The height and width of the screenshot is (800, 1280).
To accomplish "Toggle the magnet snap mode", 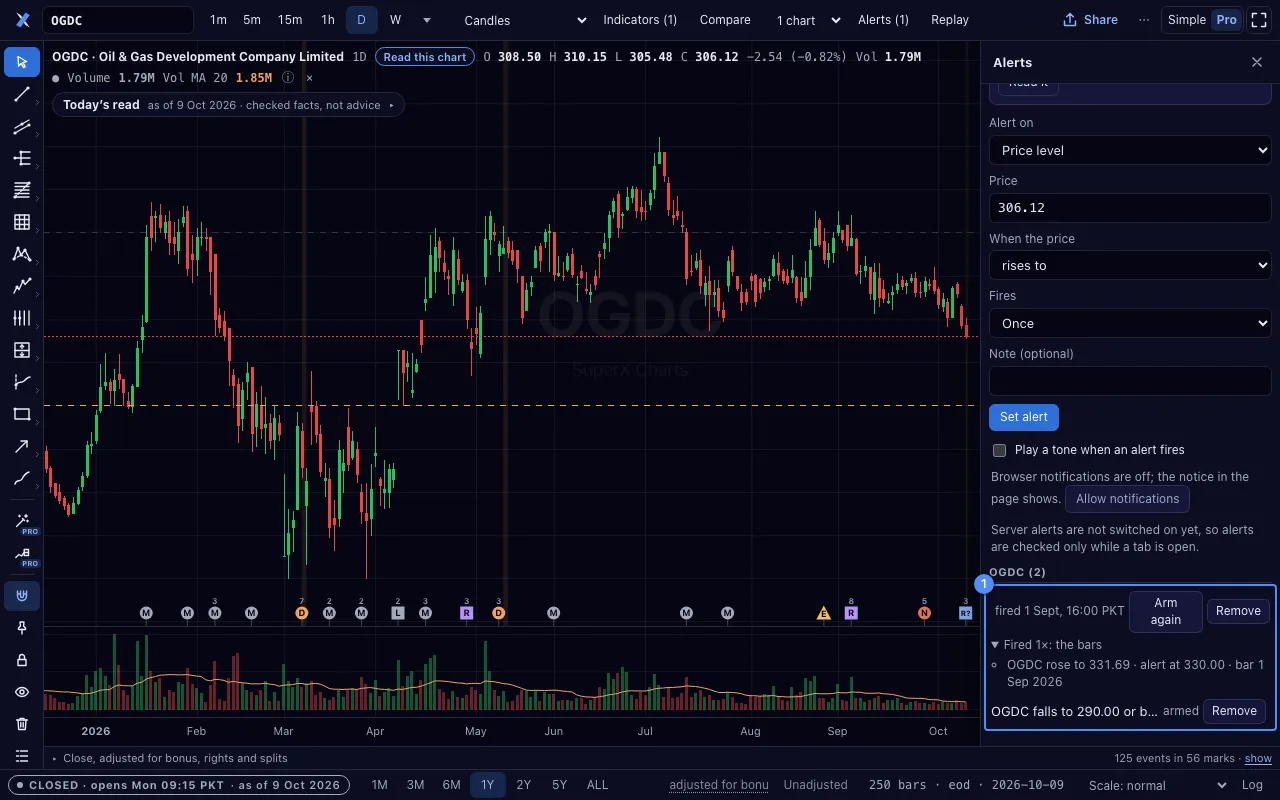I will pyautogui.click(x=22, y=596).
